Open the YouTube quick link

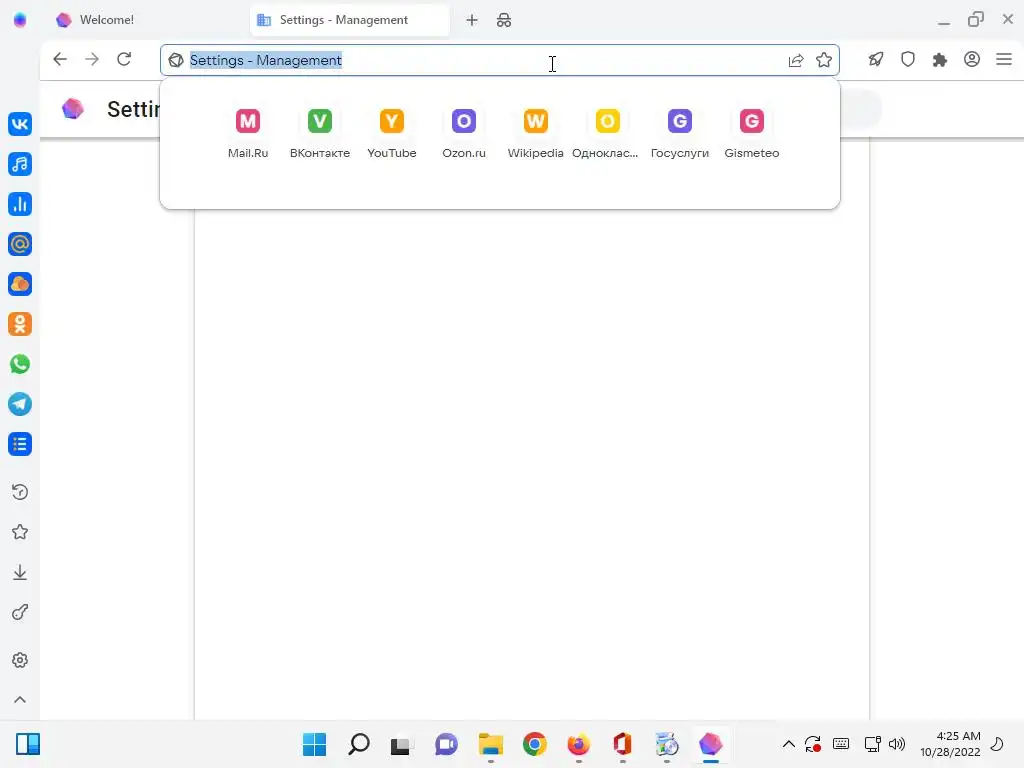[x=392, y=134]
